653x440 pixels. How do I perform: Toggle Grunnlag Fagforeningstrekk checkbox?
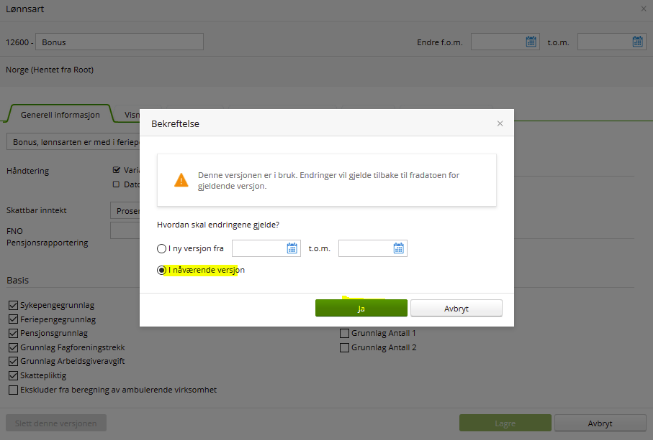[13, 347]
